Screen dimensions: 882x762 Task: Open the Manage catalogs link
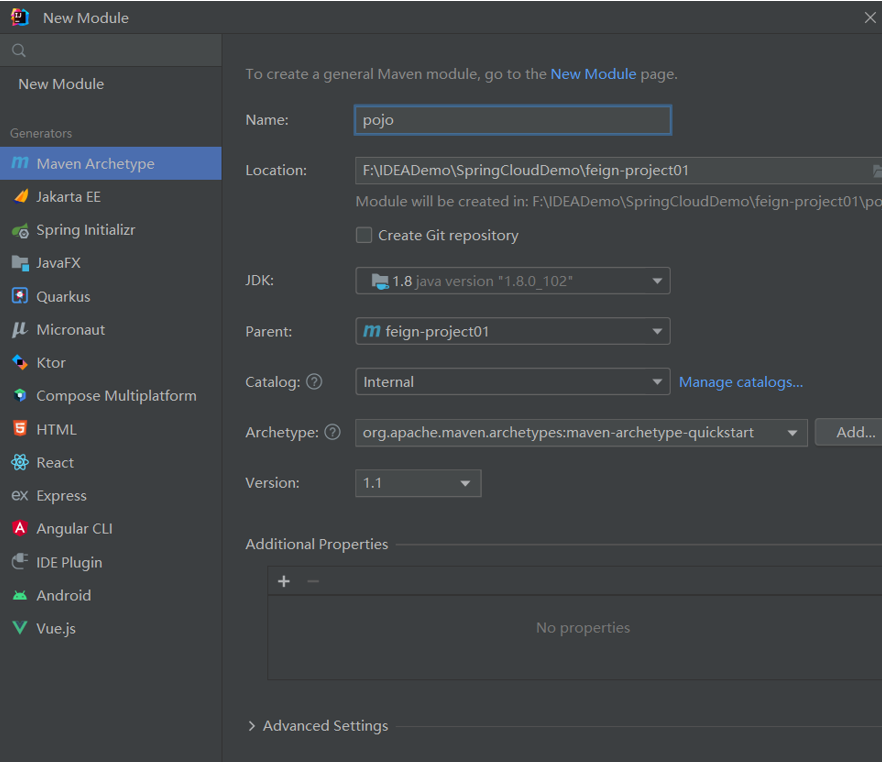coord(740,382)
